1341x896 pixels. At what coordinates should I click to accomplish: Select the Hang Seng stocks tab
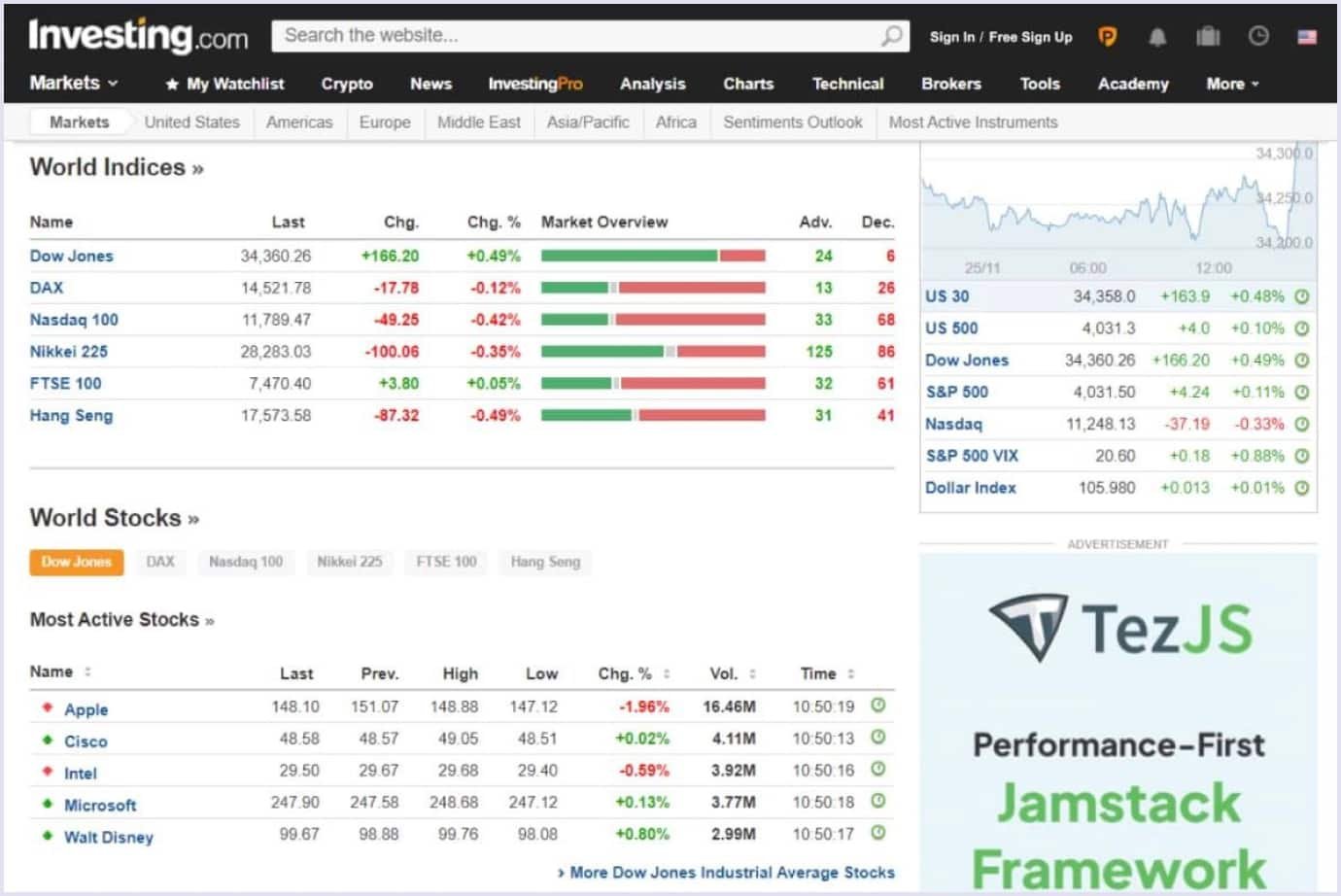(545, 562)
